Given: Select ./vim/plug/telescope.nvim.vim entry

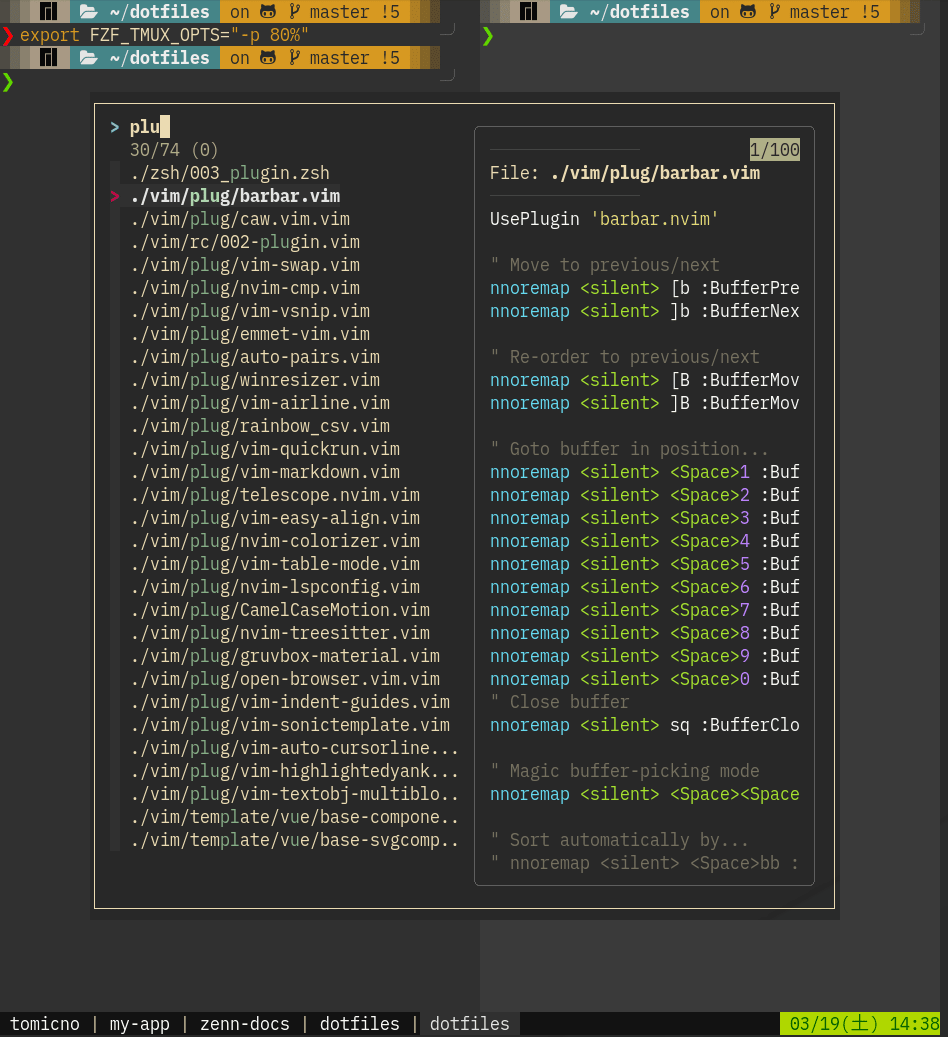Looking at the screenshot, I should click(x=275, y=495).
